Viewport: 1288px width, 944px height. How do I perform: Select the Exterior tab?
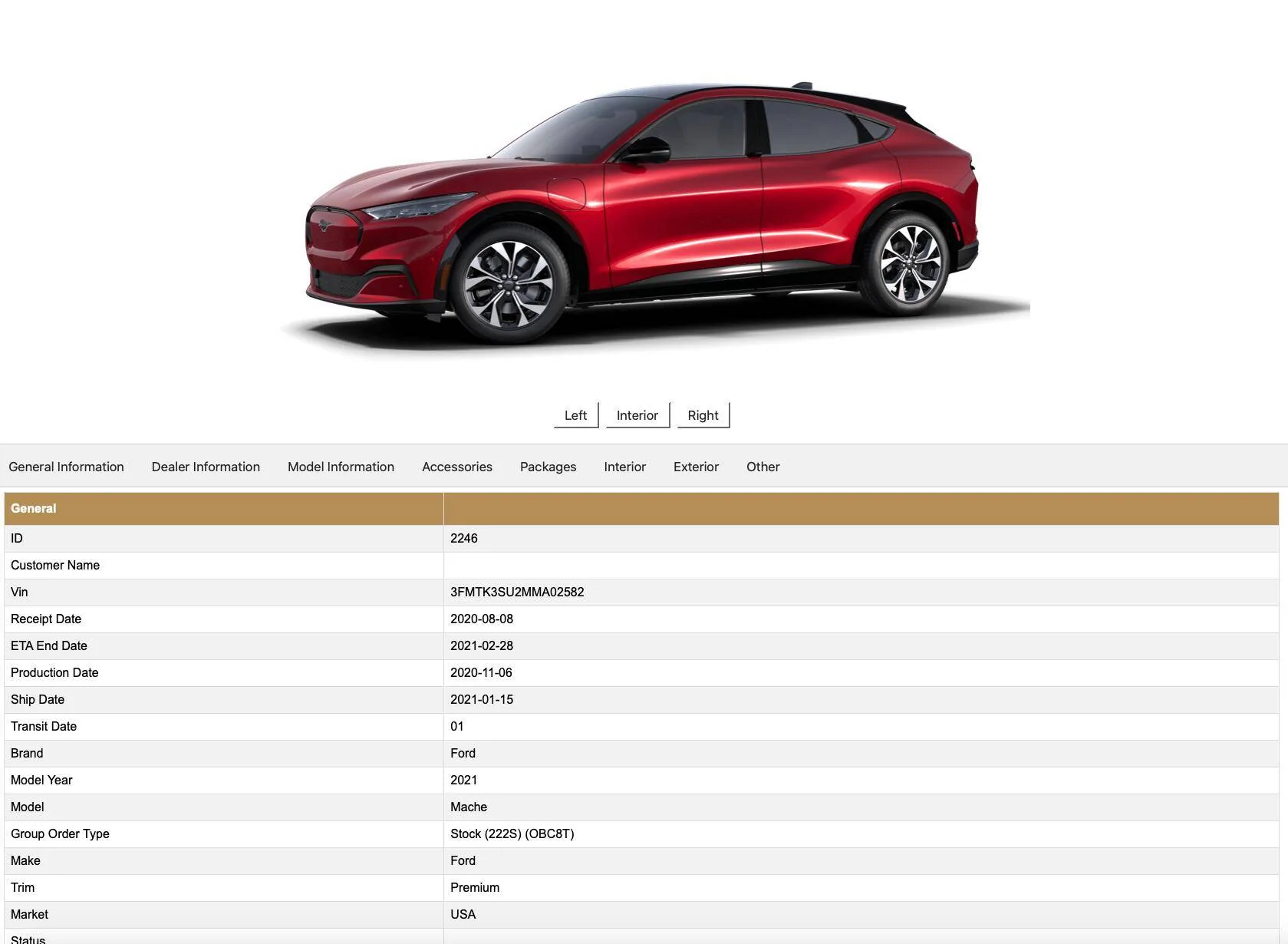coord(696,467)
